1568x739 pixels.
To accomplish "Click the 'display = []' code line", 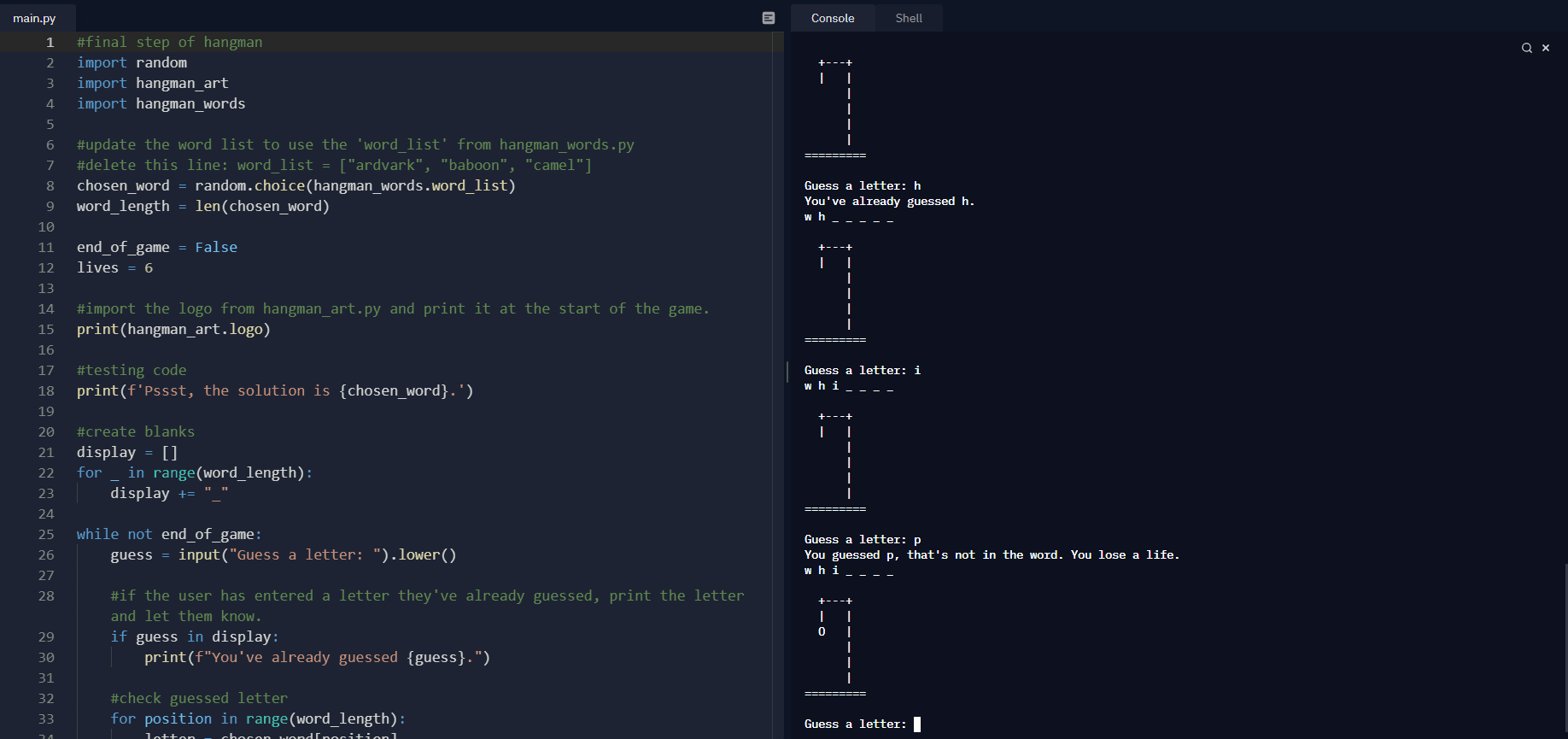I will coord(127,452).
